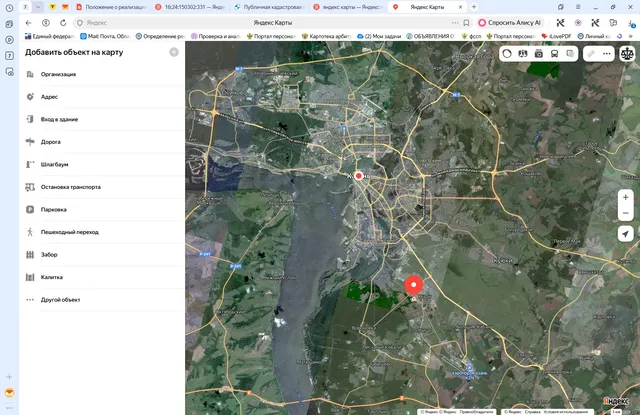
Task: Click the my location arrow button
Action: coord(625,234)
